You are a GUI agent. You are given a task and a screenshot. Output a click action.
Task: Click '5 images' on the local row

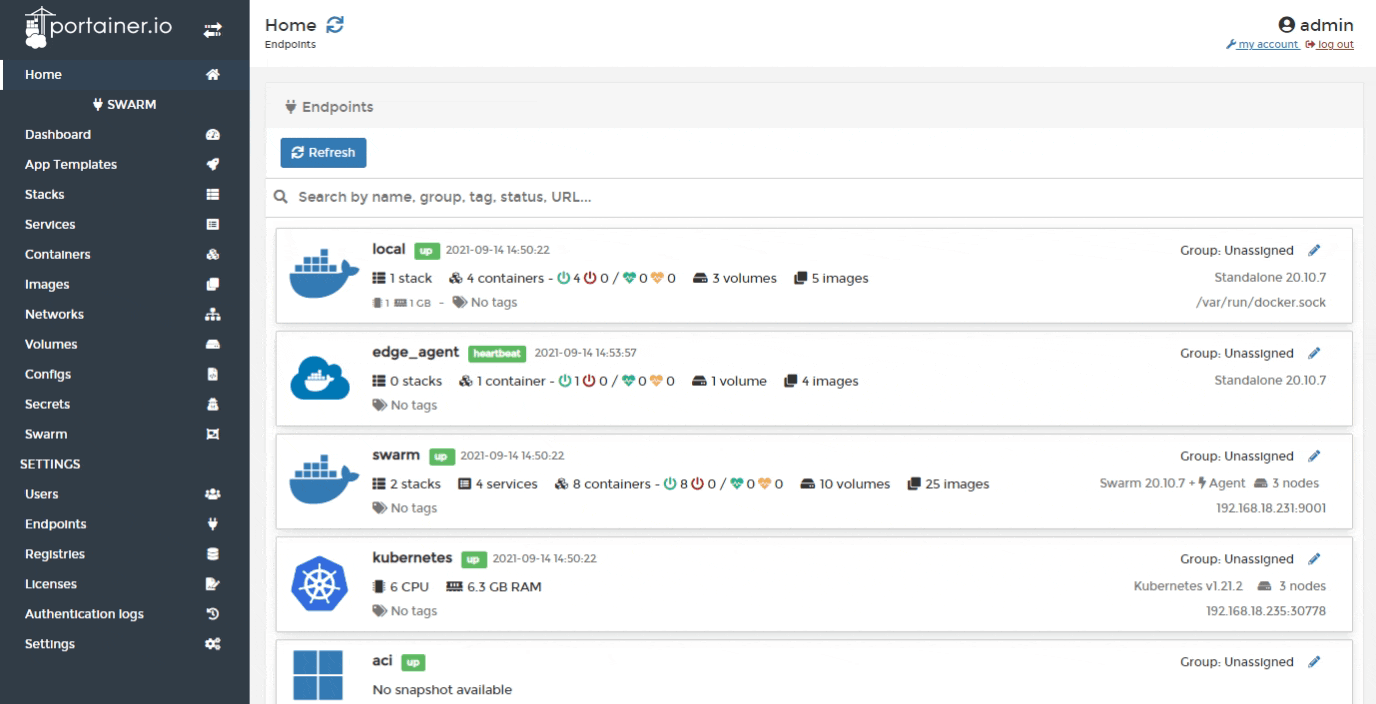(x=831, y=278)
